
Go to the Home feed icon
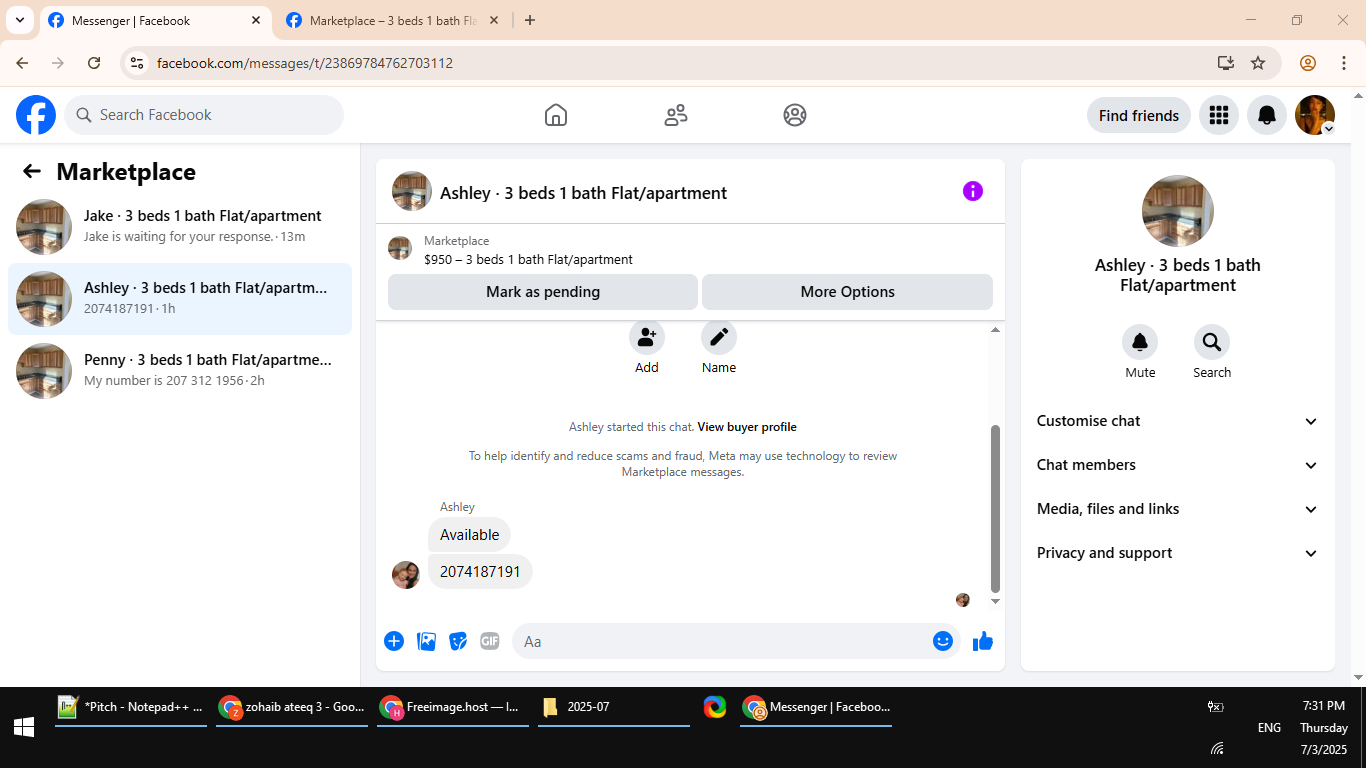tap(556, 115)
